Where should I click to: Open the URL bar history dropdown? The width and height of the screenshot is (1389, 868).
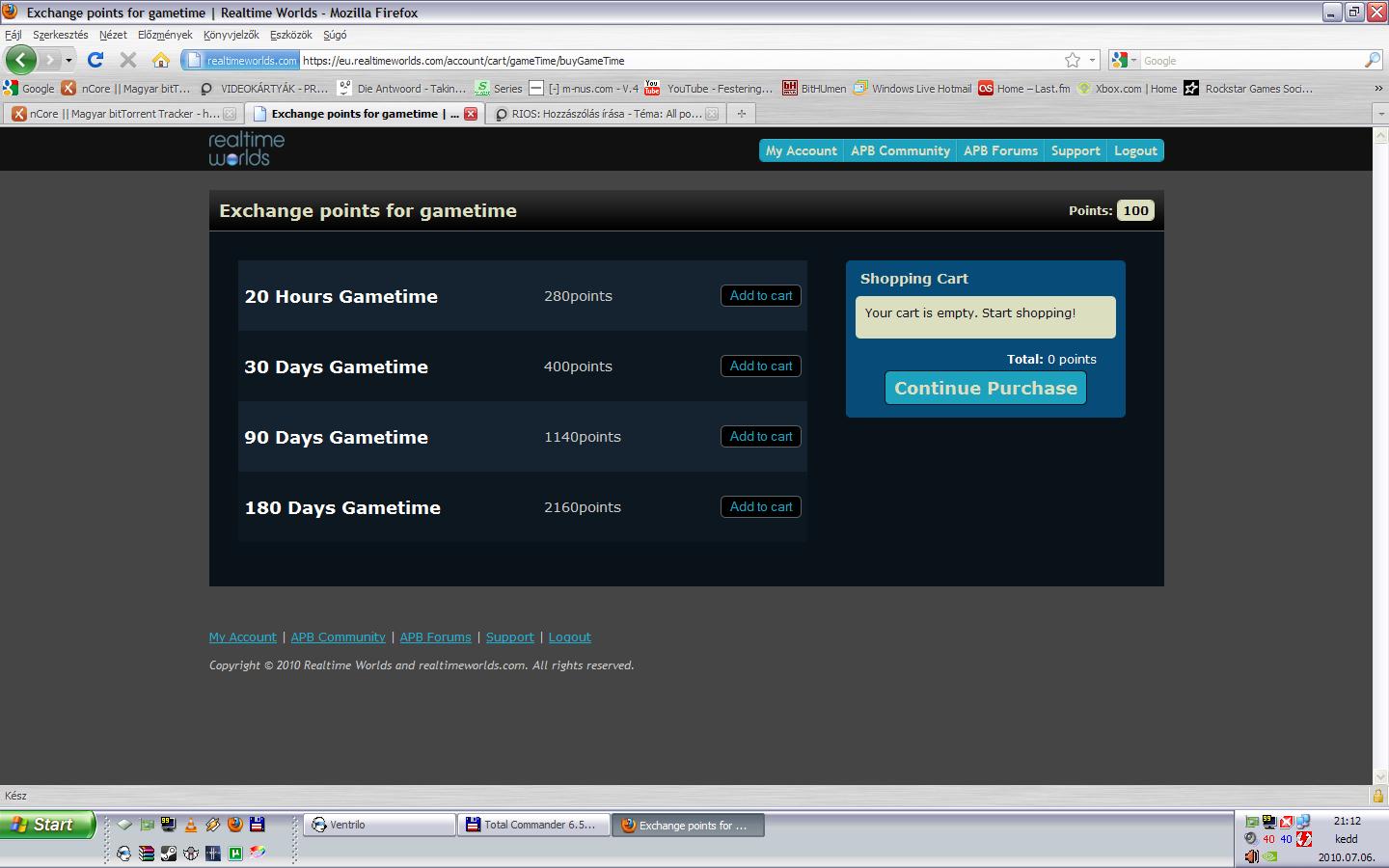pyautogui.click(x=1092, y=60)
